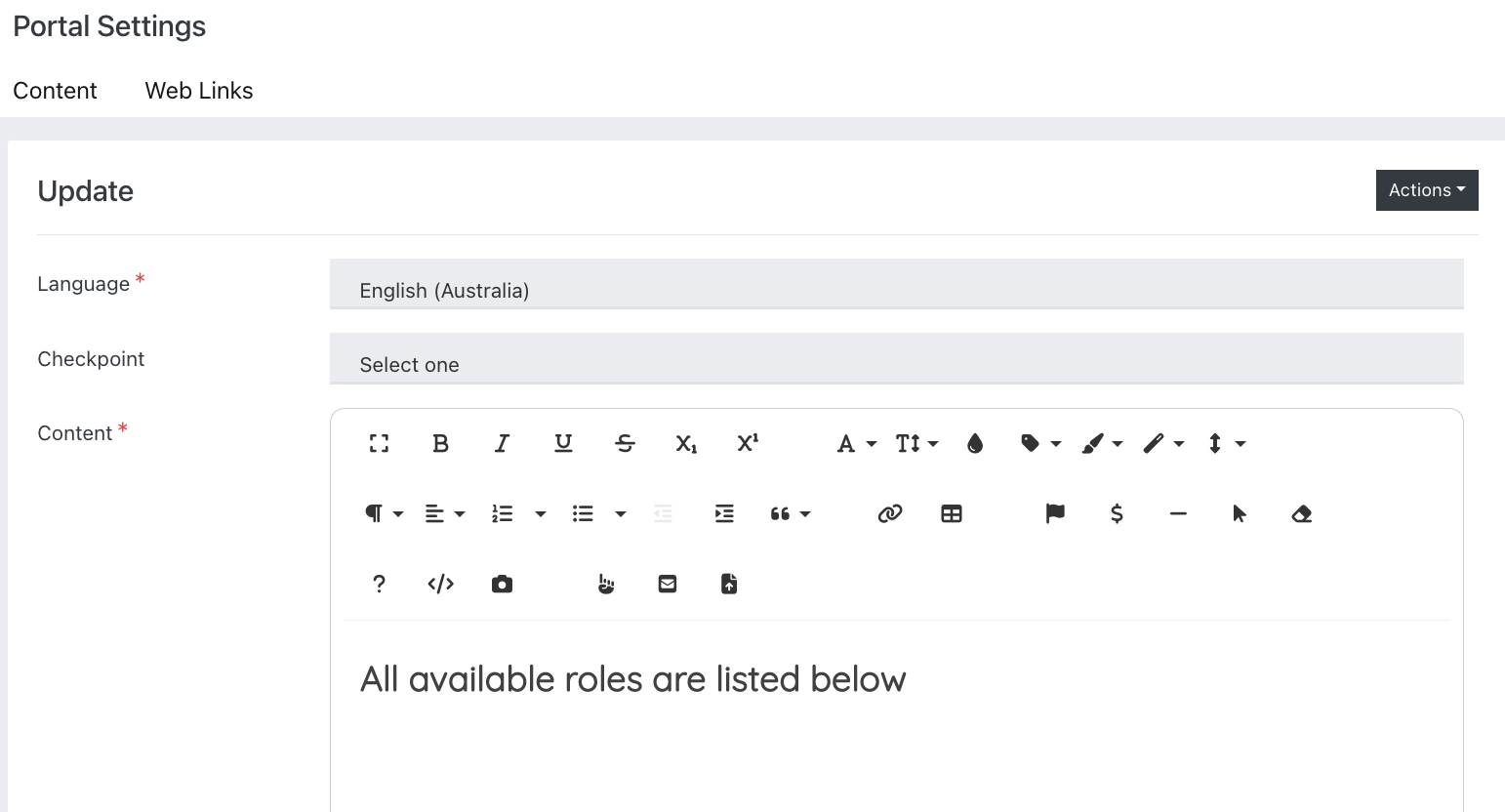Clear formatting with eraser icon
1505x812 pixels.
pos(1301,514)
